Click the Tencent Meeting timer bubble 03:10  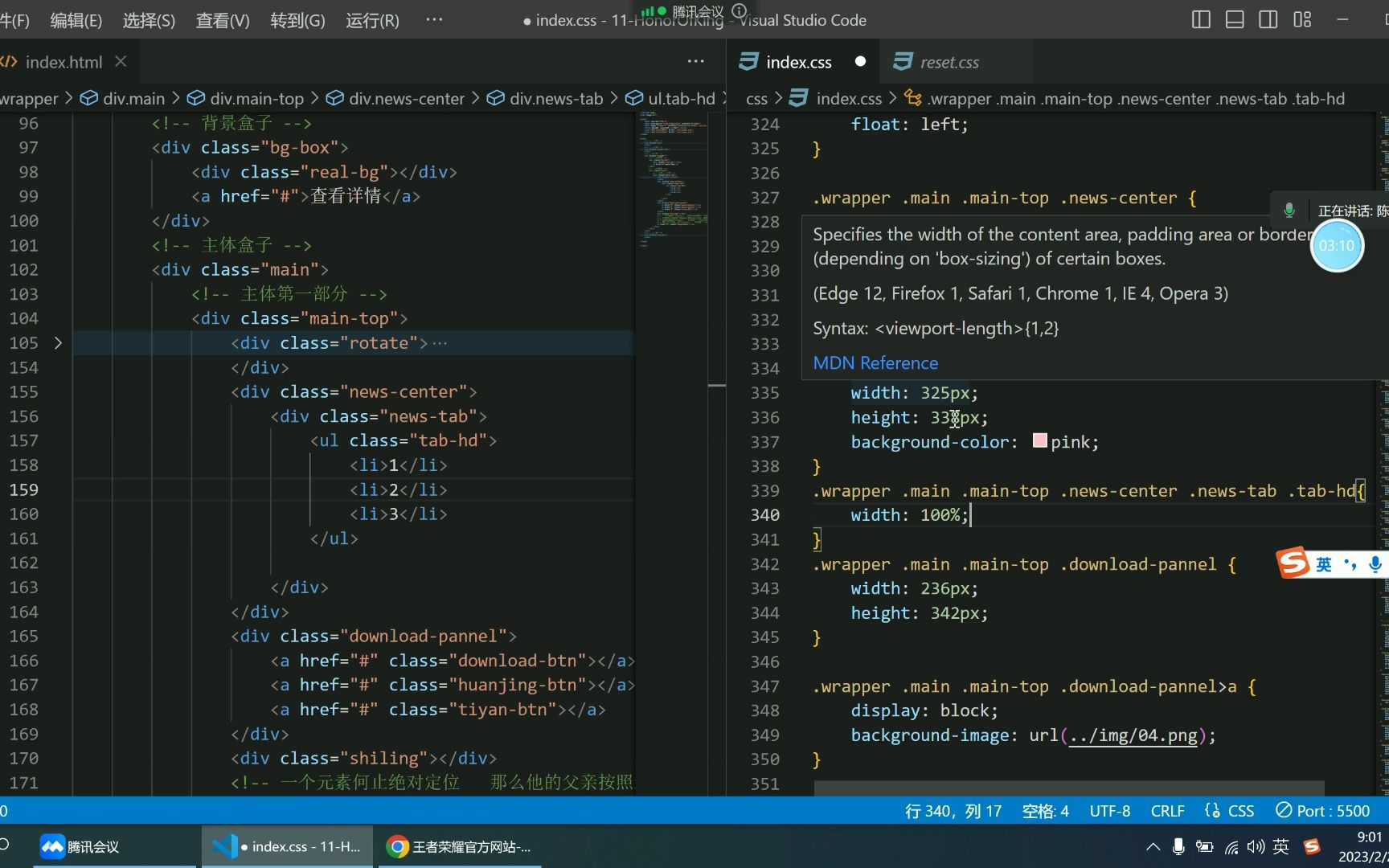(1337, 246)
